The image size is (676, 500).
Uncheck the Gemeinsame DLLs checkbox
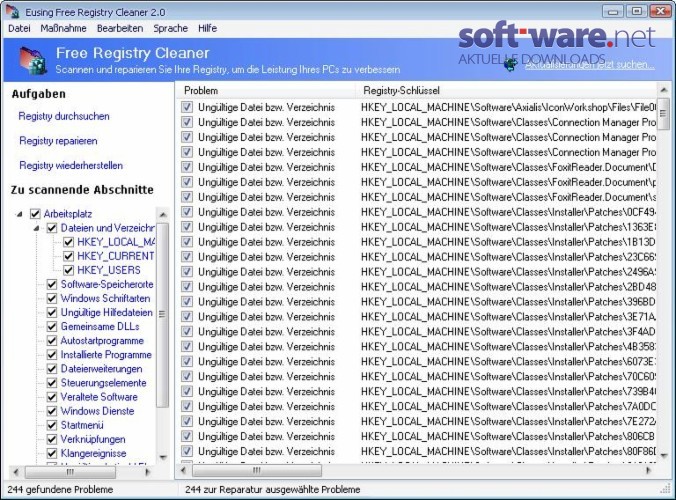tap(52, 326)
